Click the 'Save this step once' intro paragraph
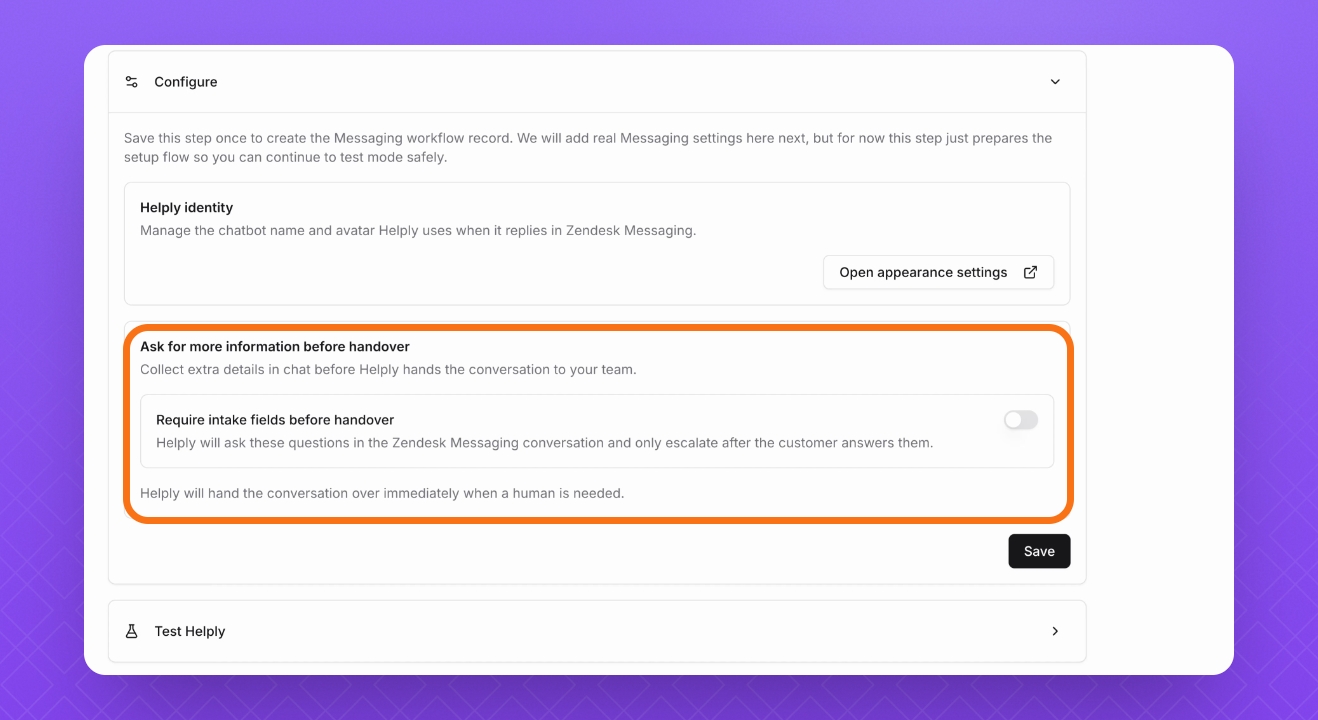 (587, 148)
